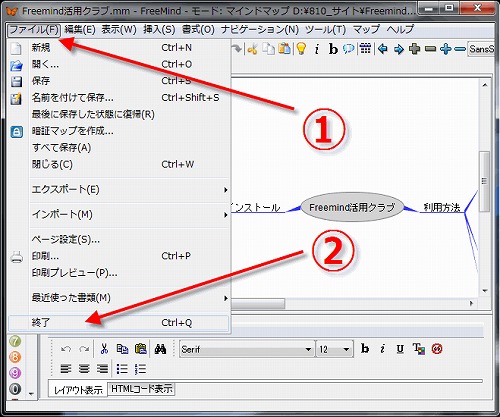Open the マップ menu
This screenshot has height=417, width=500.
pyautogui.click(x=366, y=30)
